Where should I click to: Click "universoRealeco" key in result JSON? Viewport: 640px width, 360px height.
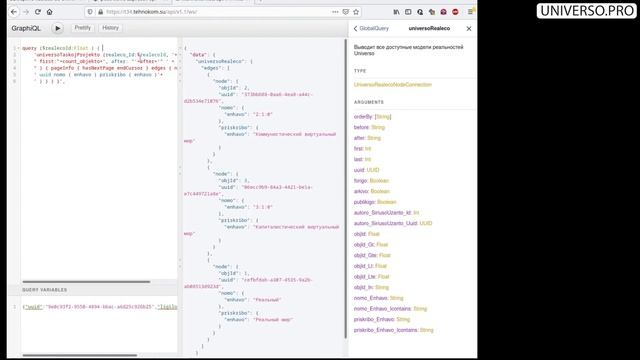(x=220, y=61)
